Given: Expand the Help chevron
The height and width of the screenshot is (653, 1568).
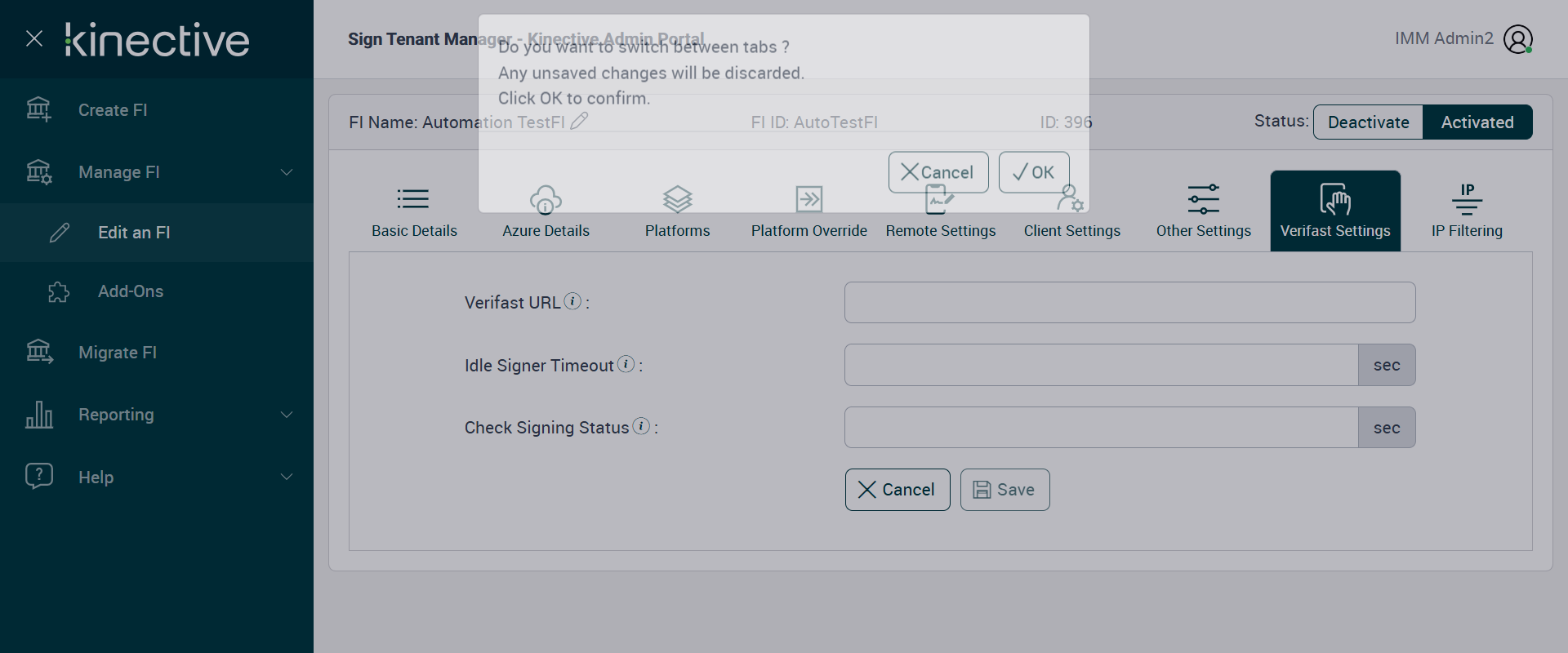Looking at the screenshot, I should click(287, 477).
